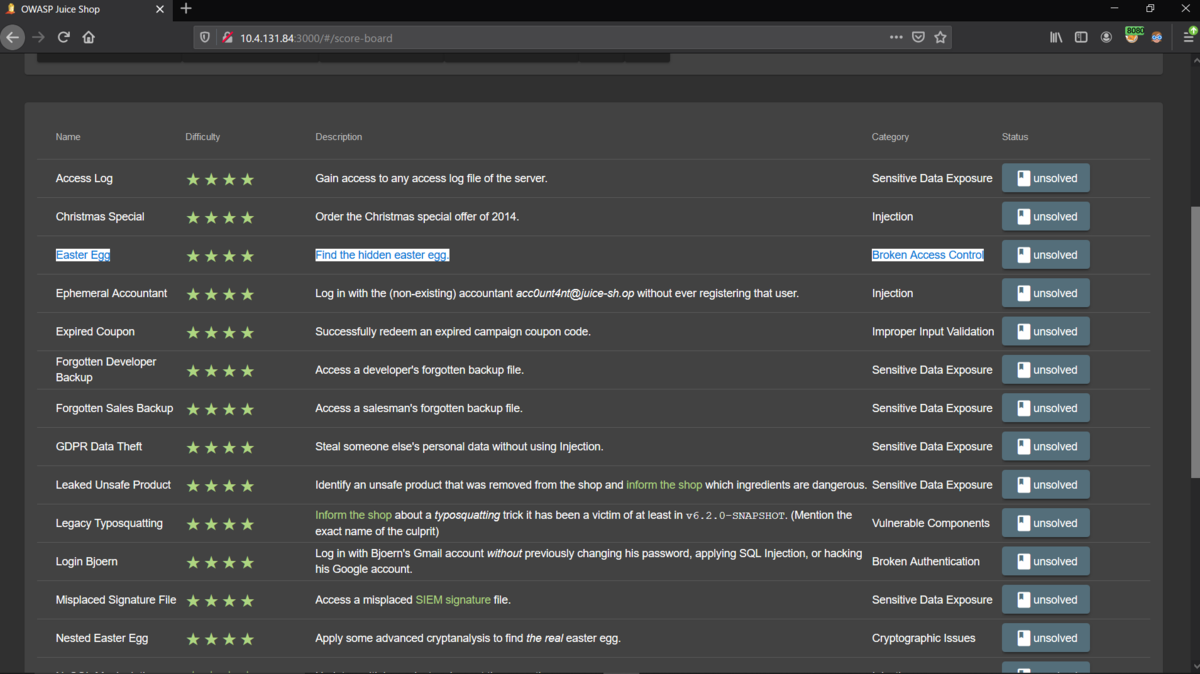Click the 'Expired Coupon' challenge name
The image size is (1200, 674).
coord(95,331)
